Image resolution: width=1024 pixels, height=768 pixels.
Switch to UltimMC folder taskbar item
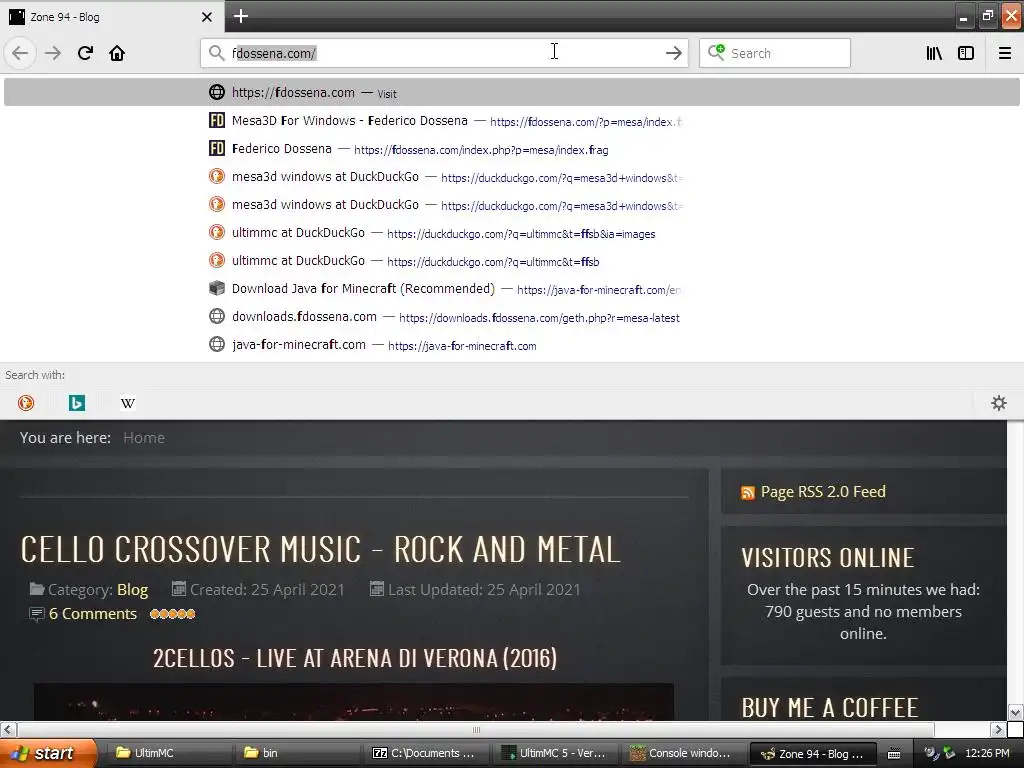[167, 753]
